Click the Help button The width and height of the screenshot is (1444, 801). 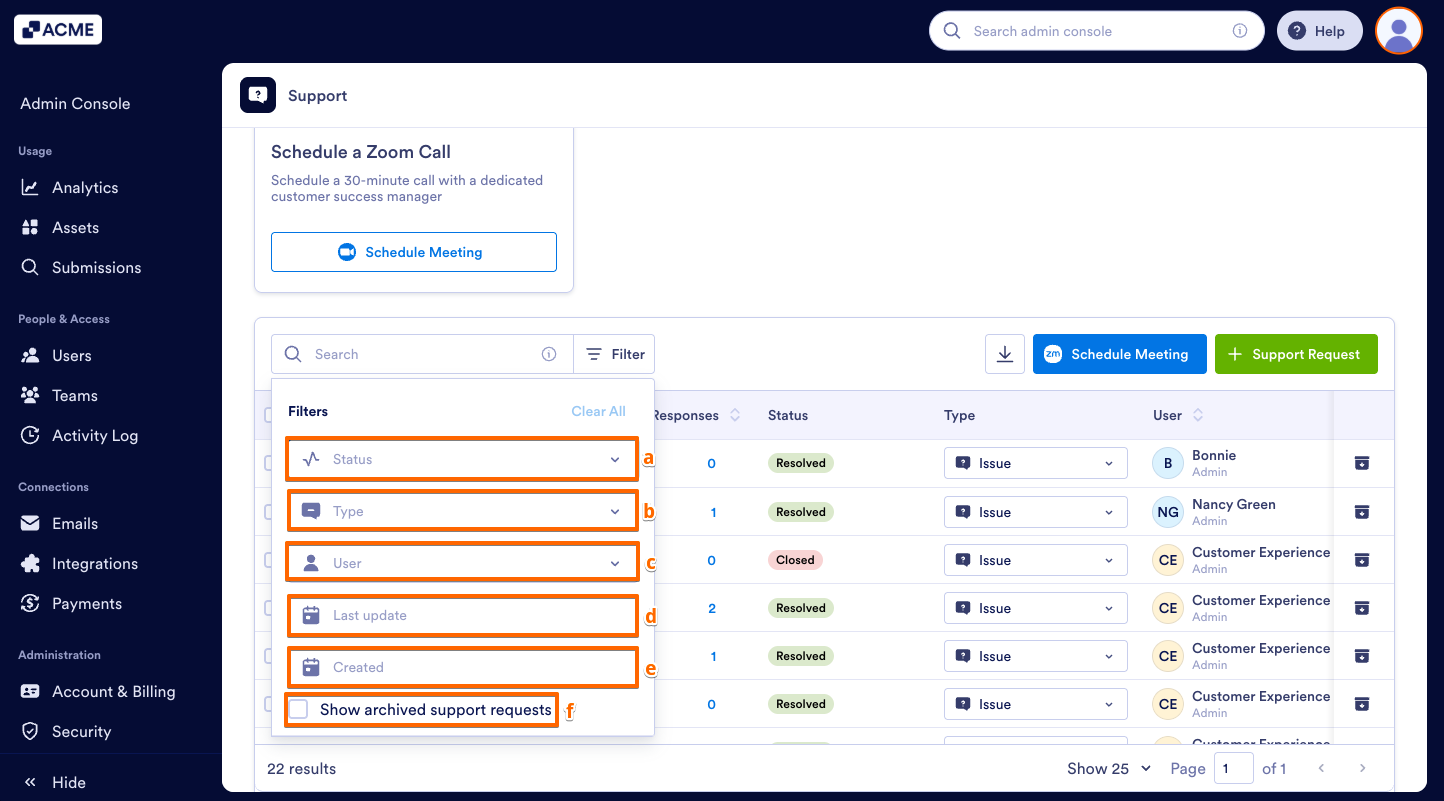(x=1319, y=31)
